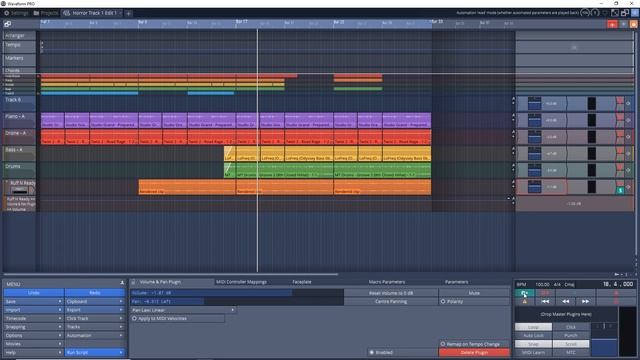Image resolution: width=640 pixels, height=360 pixels.
Task: Switch to the Faceplate tab
Action: 302,282
